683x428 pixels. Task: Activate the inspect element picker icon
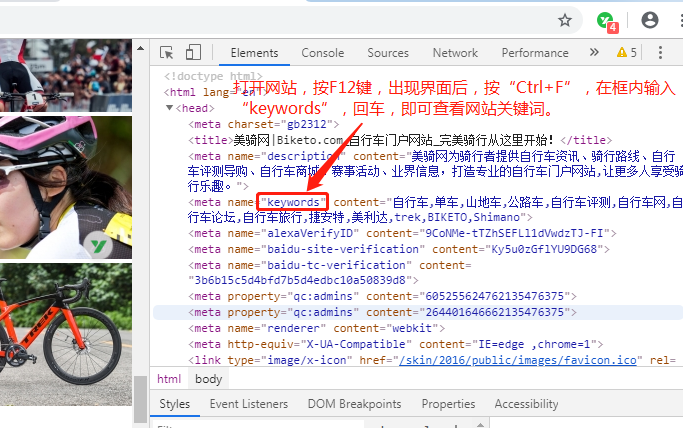(166, 53)
